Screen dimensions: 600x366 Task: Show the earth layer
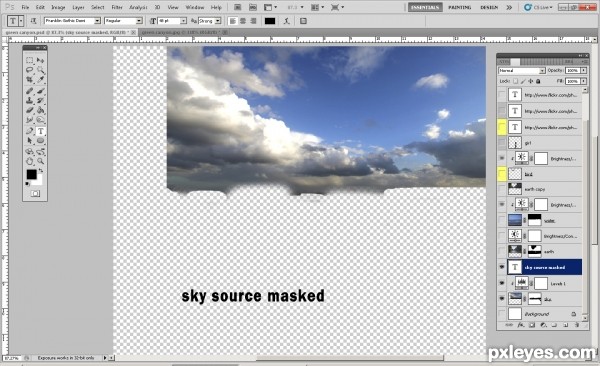(x=502, y=252)
